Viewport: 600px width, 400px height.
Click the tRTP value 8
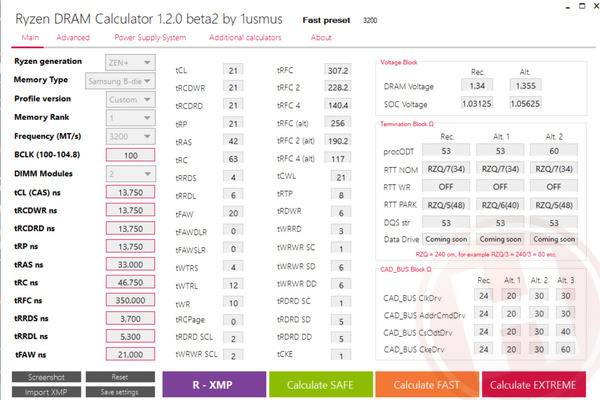341,195
